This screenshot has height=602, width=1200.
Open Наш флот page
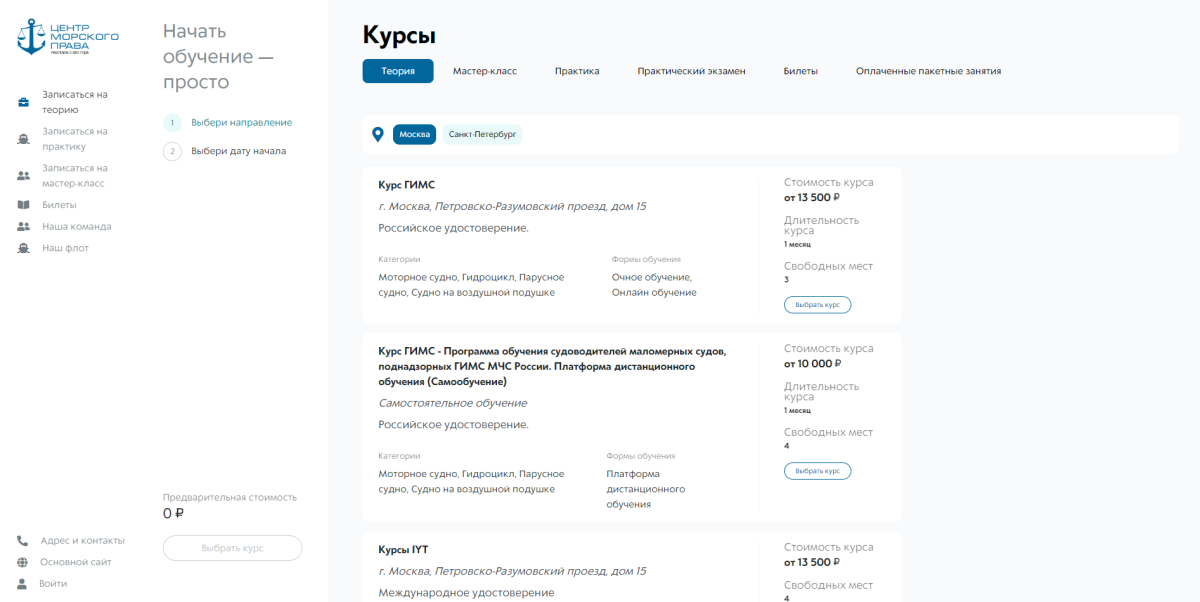[65, 248]
